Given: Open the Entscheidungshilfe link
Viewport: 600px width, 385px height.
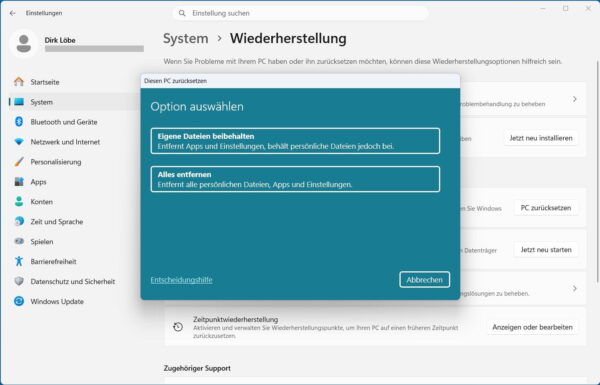Looking at the screenshot, I should pos(181,280).
